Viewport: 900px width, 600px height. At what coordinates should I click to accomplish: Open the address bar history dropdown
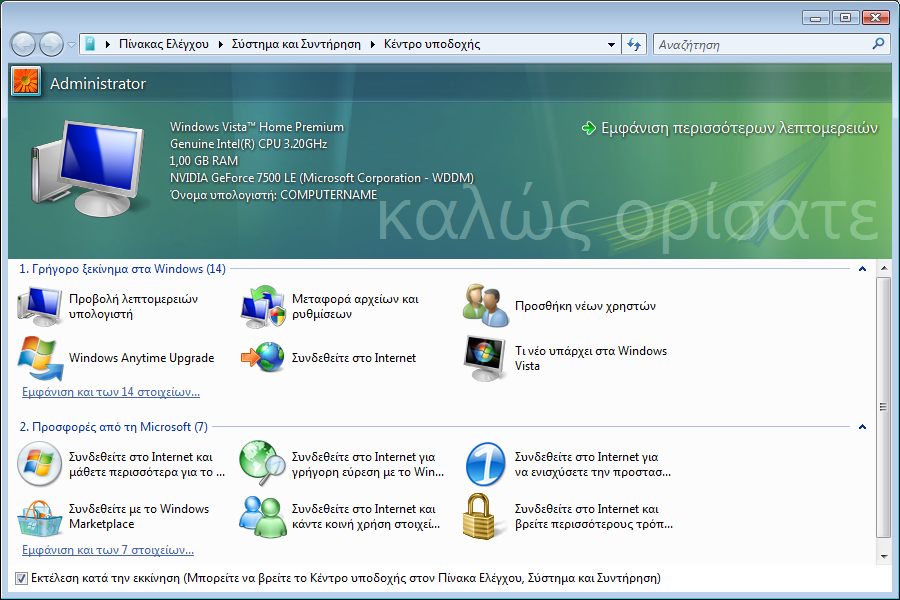(611, 44)
